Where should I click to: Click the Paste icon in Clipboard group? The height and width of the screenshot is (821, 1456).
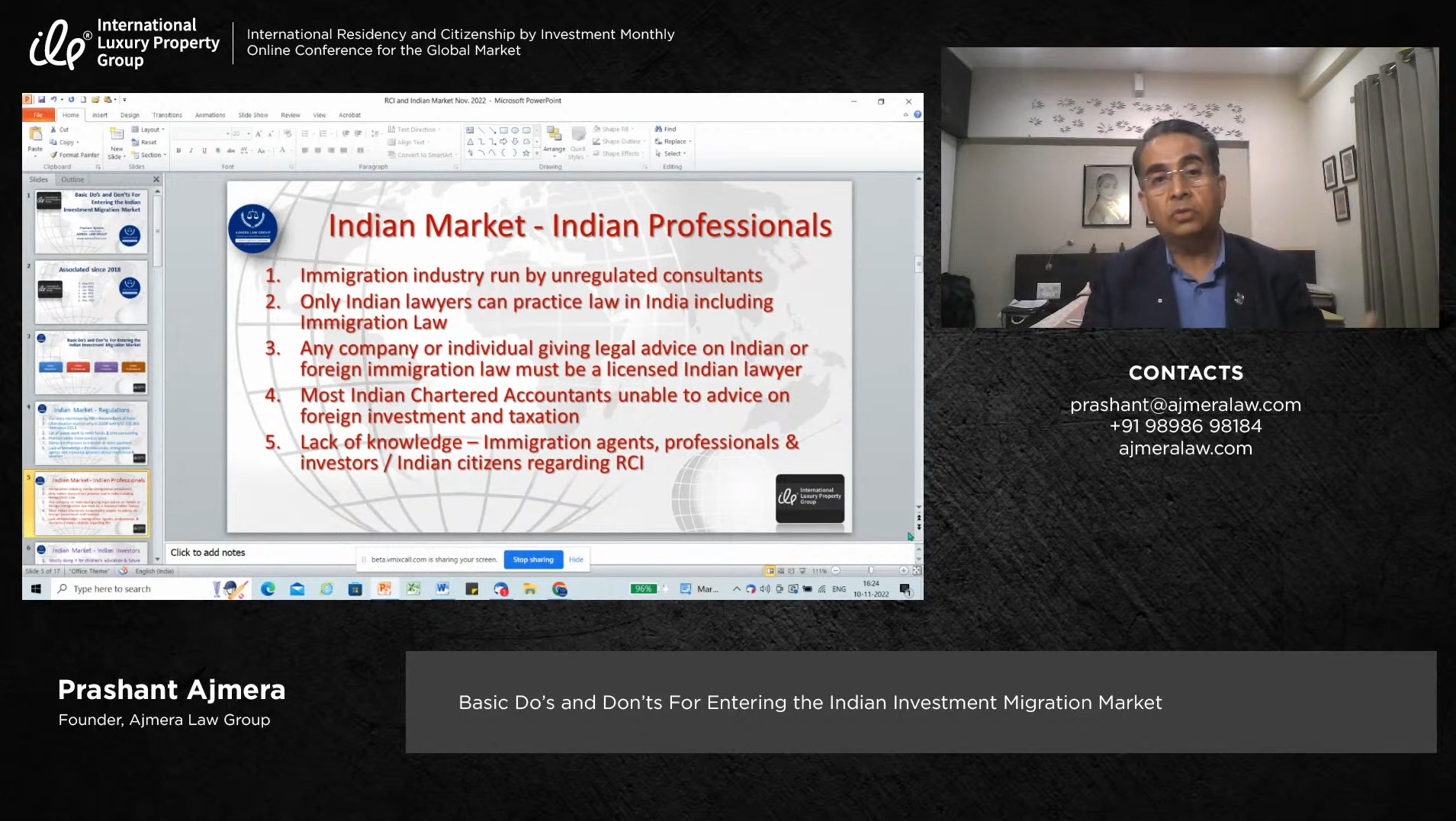point(35,135)
